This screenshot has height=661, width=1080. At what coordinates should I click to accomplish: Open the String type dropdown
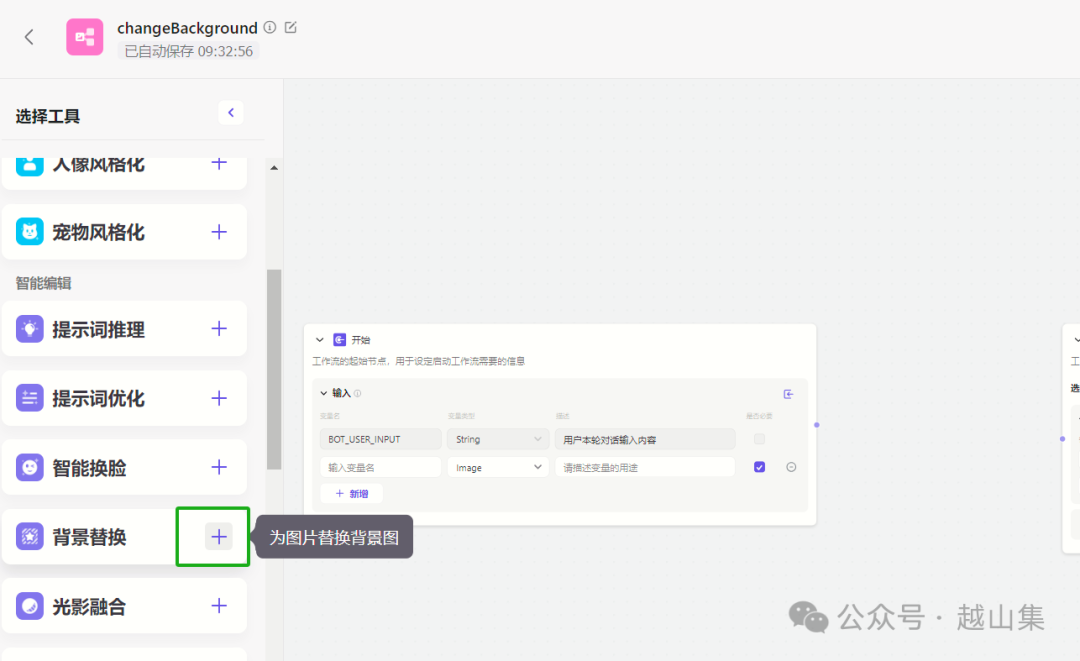pos(498,439)
